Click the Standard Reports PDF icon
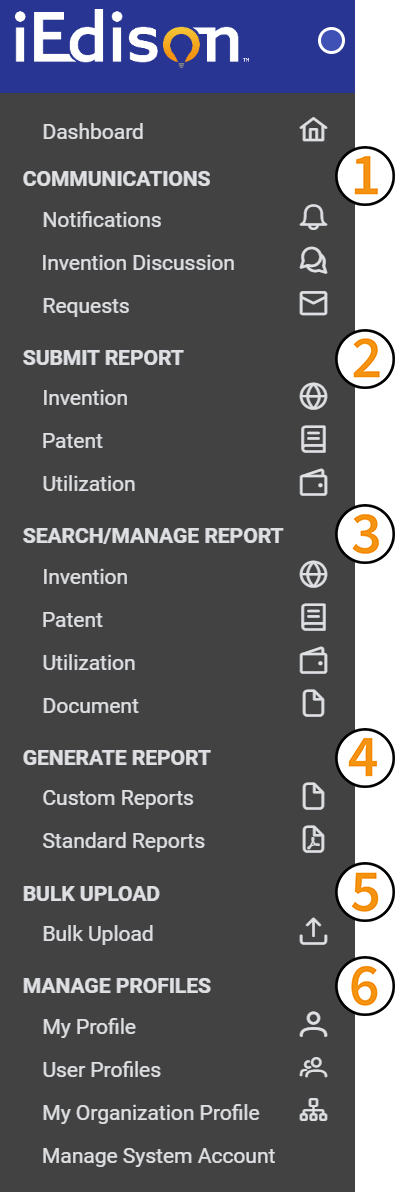The width and height of the screenshot is (405, 1192). click(313, 840)
